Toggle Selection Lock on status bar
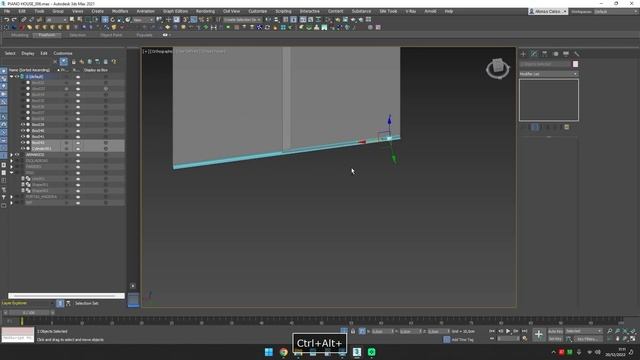 [353, 331]
